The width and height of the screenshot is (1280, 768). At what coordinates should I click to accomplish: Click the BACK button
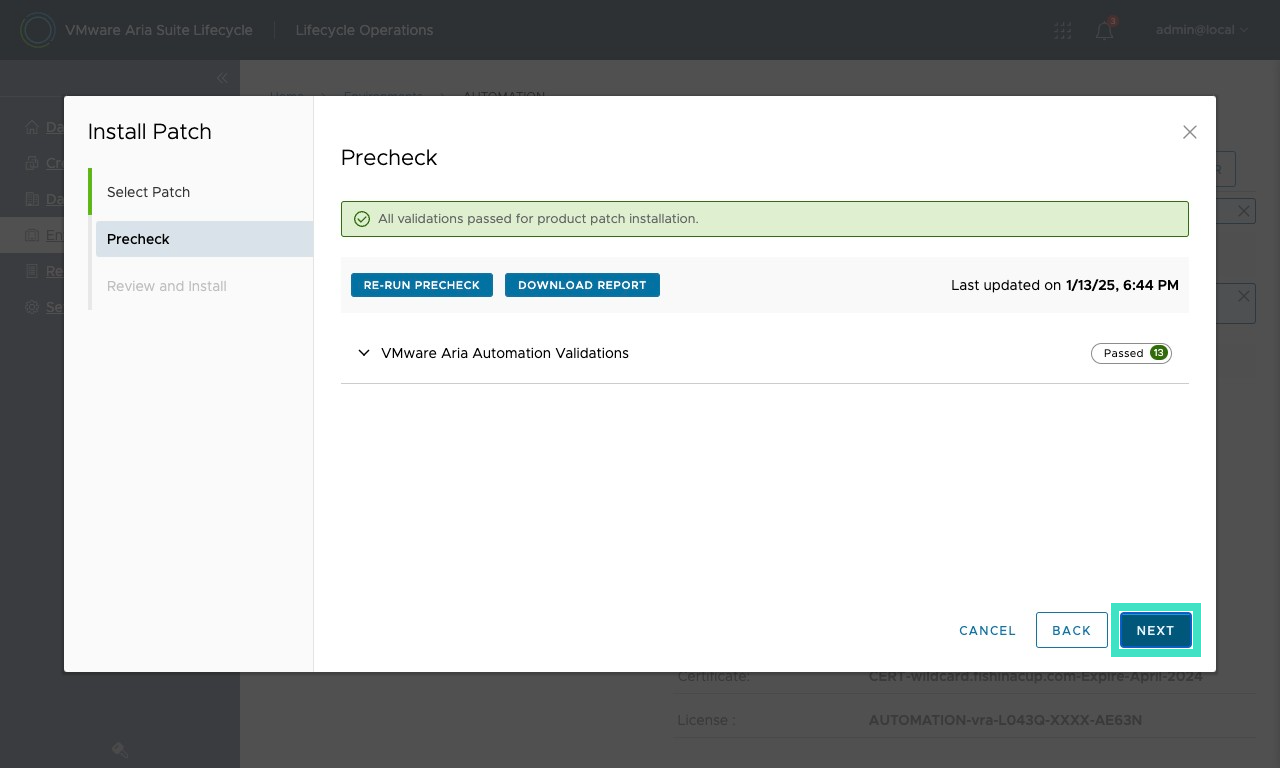[1071, 630]
